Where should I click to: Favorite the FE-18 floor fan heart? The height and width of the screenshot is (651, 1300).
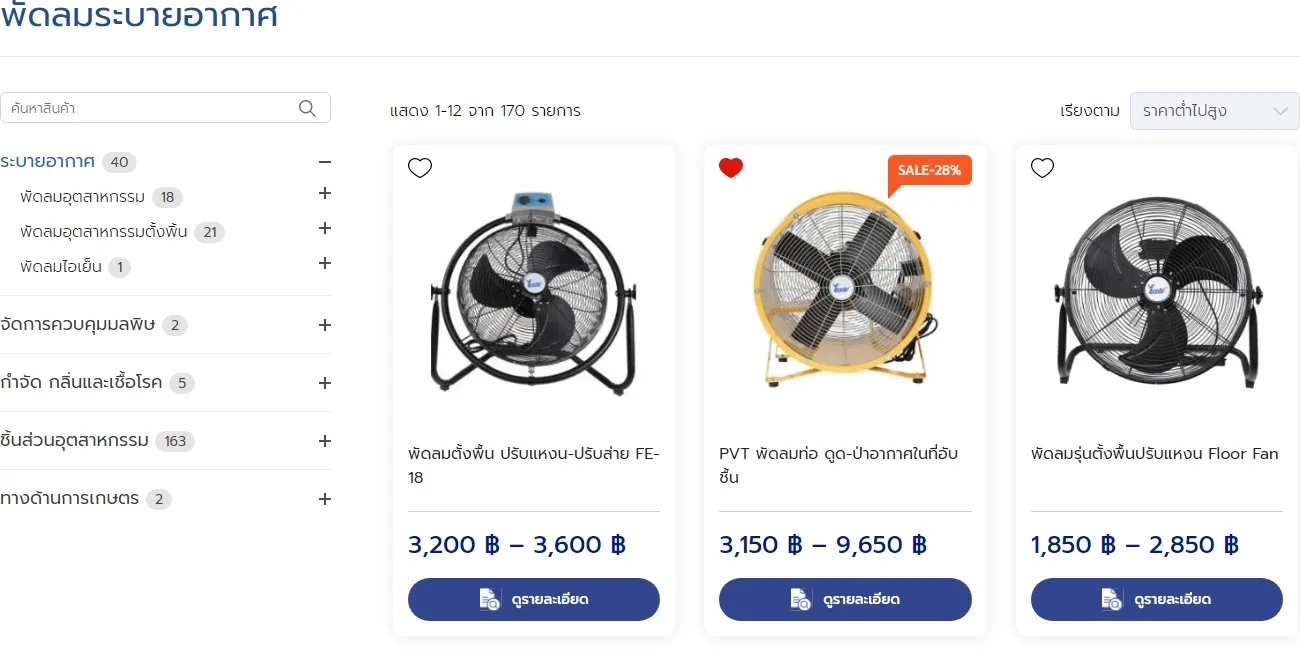[420, 168]
